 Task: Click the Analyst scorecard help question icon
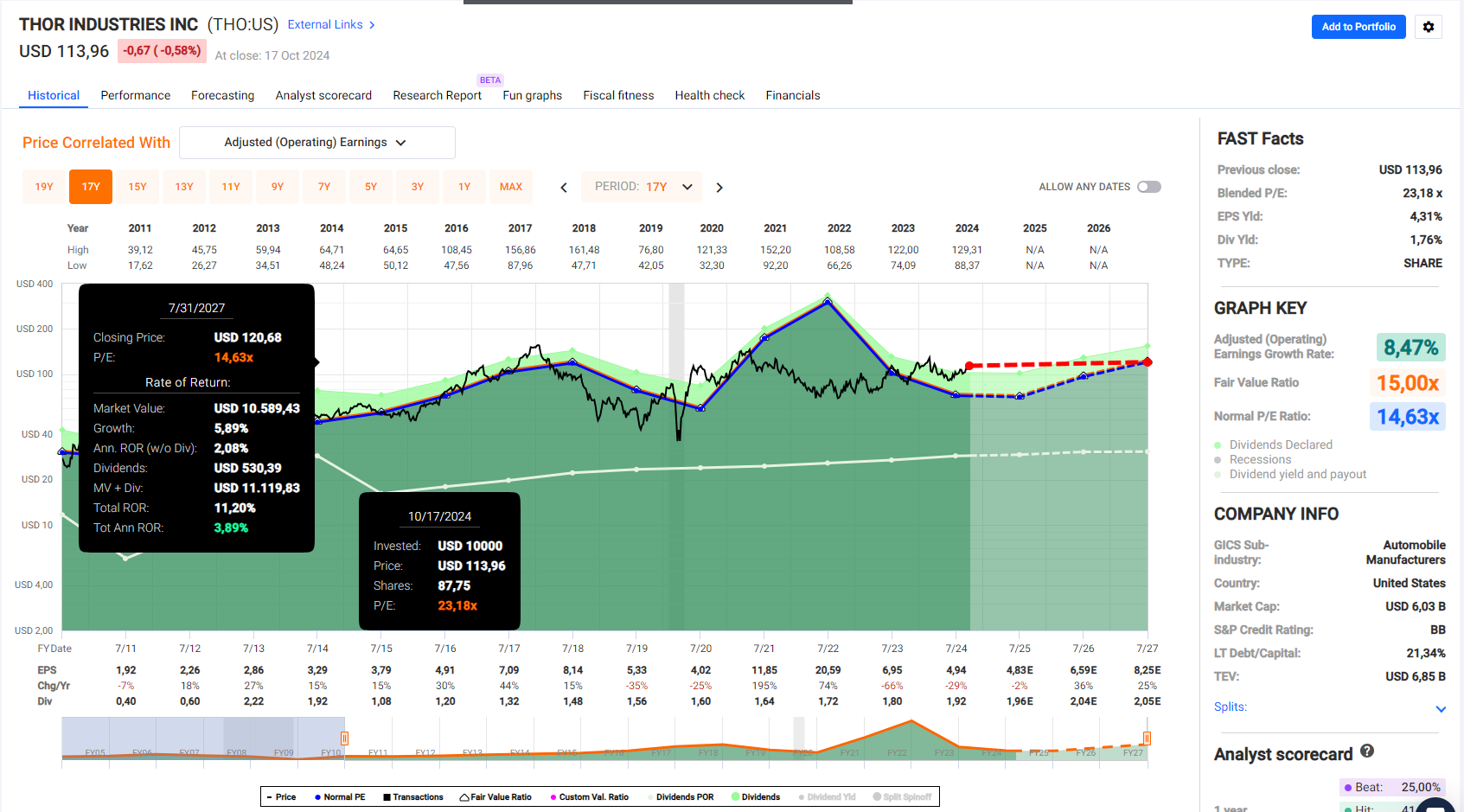tap(1367, 751)
